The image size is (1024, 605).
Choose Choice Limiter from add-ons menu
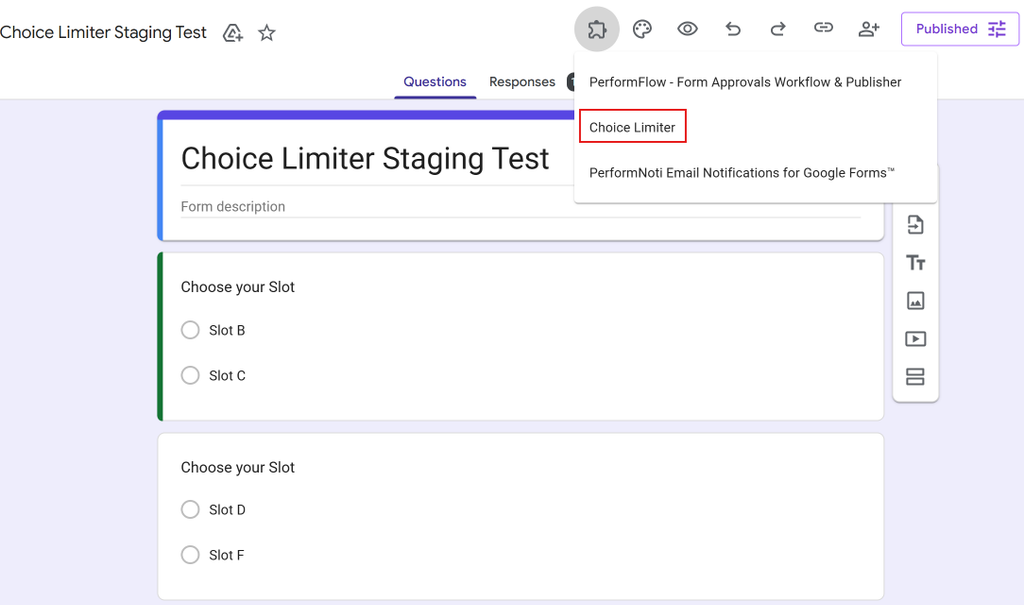point(632,127)
